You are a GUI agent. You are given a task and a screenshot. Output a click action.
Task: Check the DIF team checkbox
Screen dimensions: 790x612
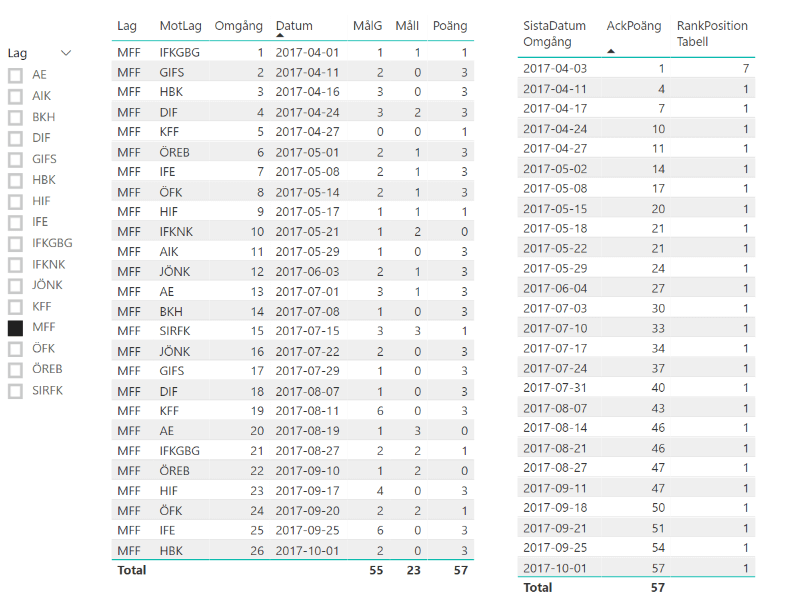pos(16,138)
